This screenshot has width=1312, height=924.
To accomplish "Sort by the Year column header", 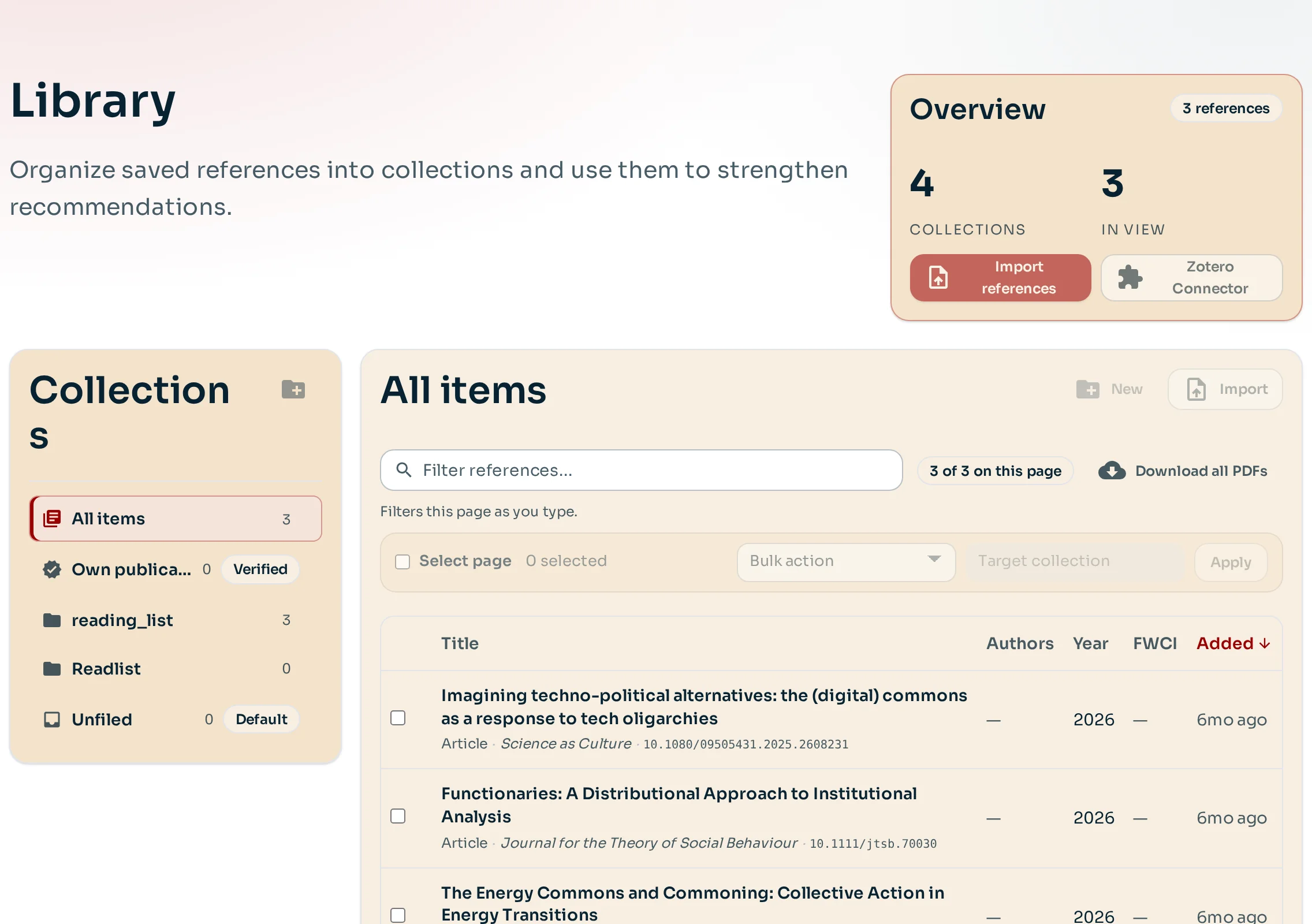I will click(1090, 643).
